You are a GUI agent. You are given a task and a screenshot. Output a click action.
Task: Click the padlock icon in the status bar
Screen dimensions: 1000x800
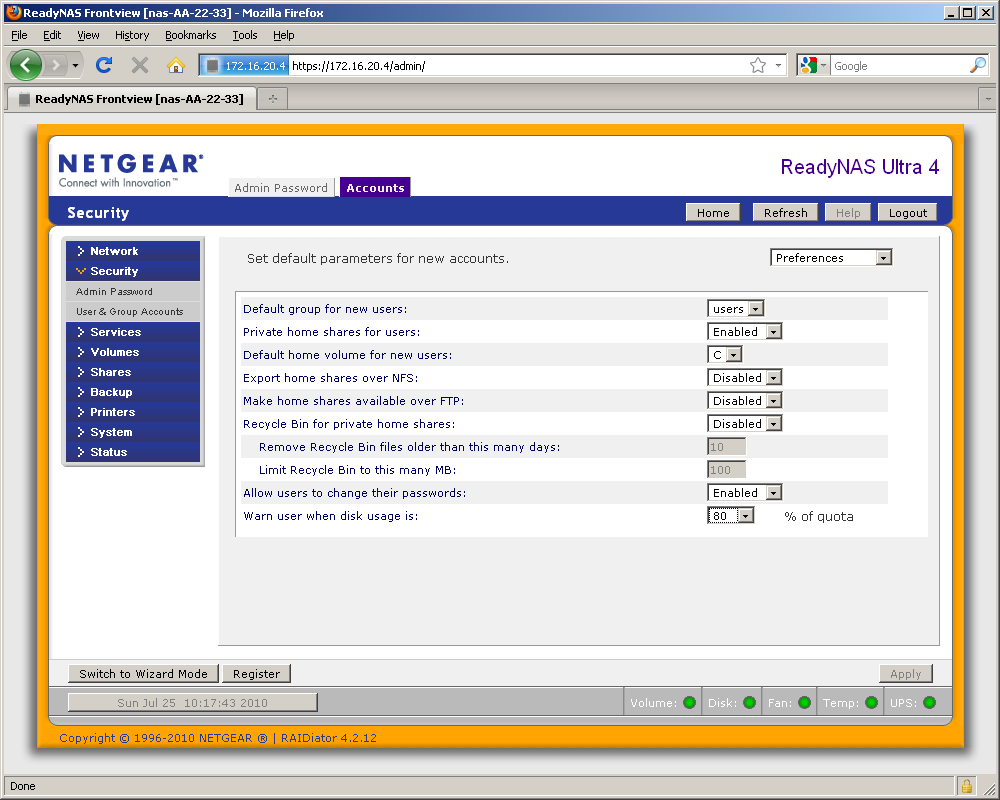point(967,786)
